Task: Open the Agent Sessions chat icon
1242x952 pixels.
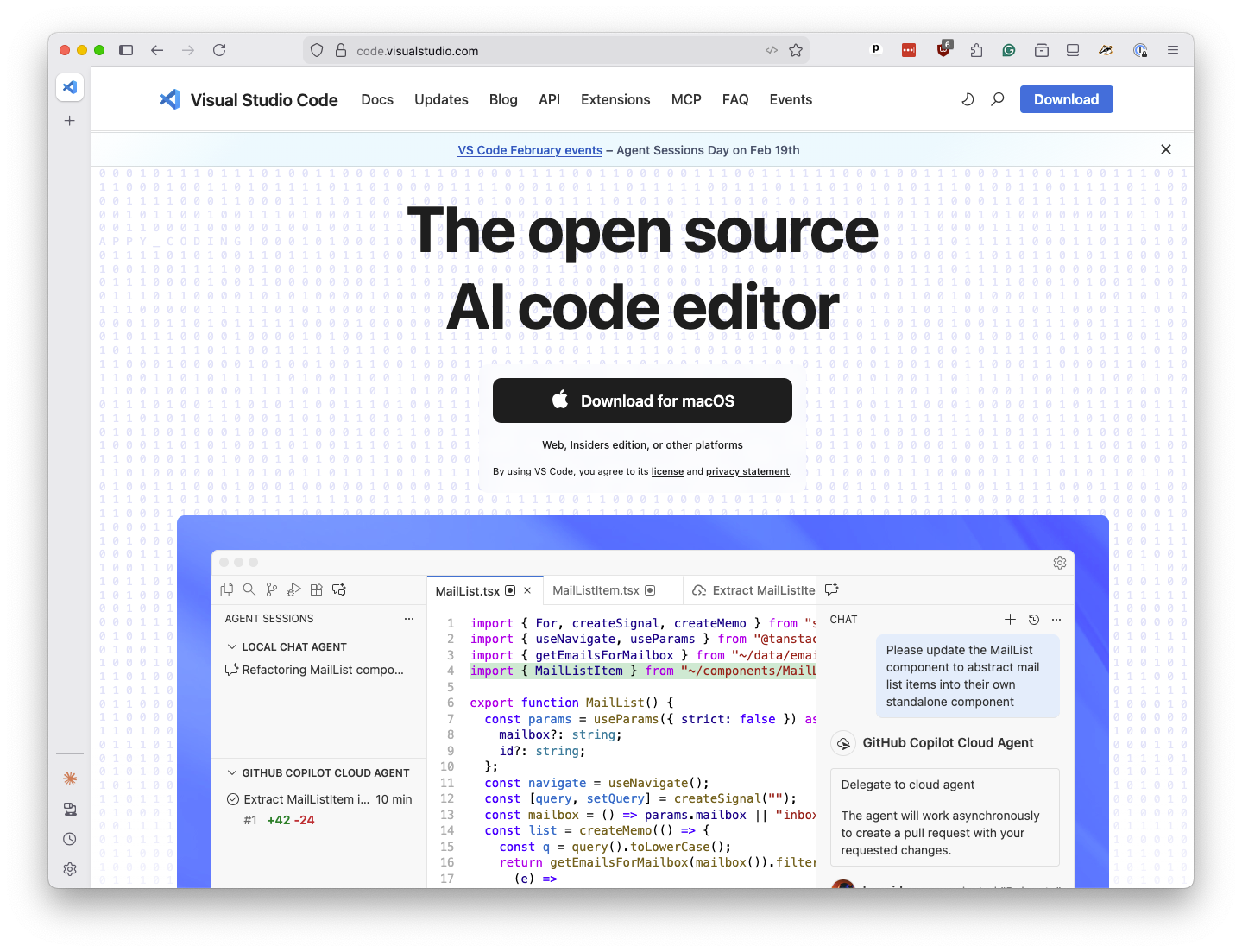Action: [x=338, y=589]
